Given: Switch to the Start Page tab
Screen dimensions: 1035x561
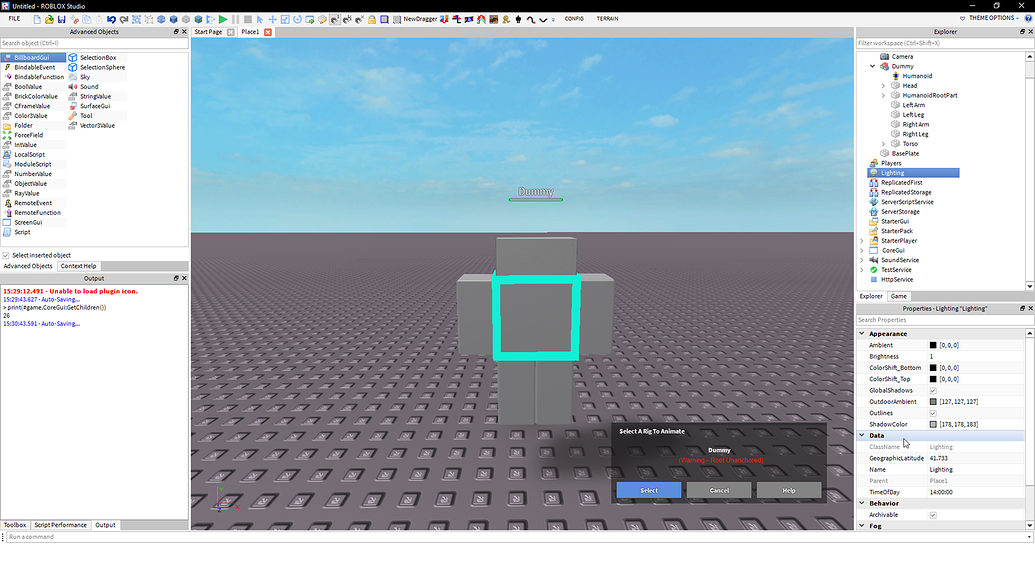Looking at the screenshot, I should (x=208, y=32).
